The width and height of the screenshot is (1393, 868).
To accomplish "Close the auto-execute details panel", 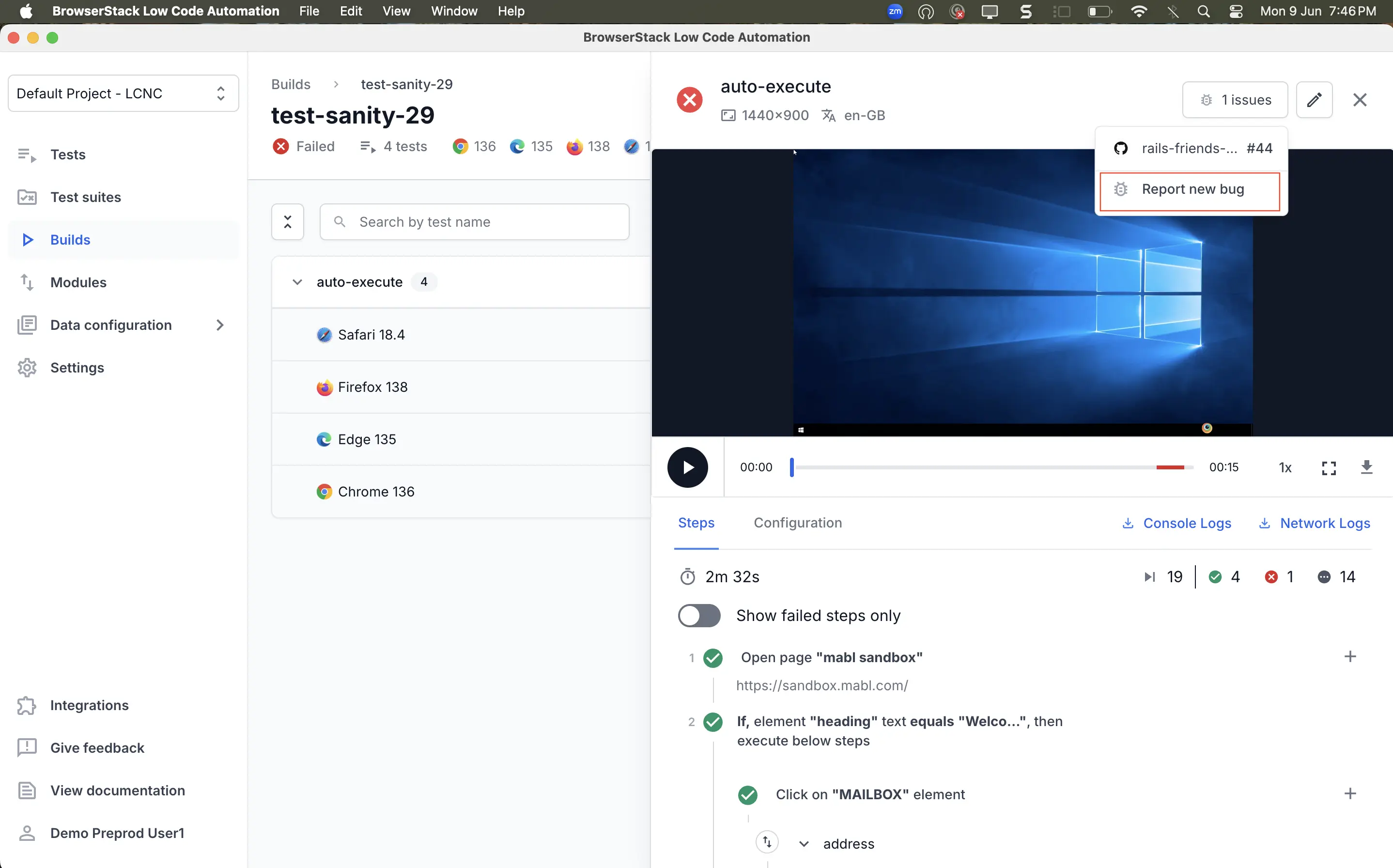I will (x=1360, y=100).
